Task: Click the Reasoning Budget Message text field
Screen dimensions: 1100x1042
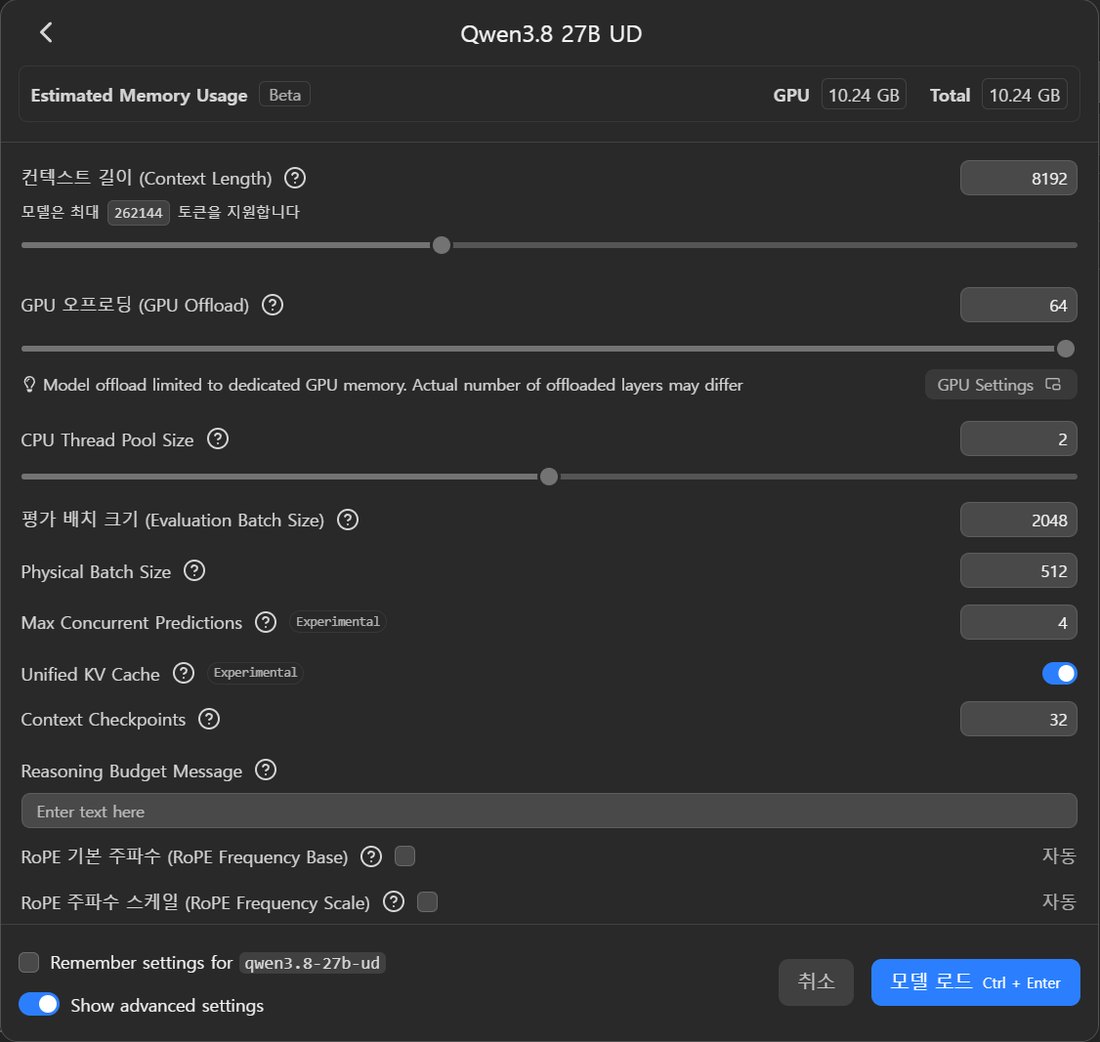Action: [549, 811]
